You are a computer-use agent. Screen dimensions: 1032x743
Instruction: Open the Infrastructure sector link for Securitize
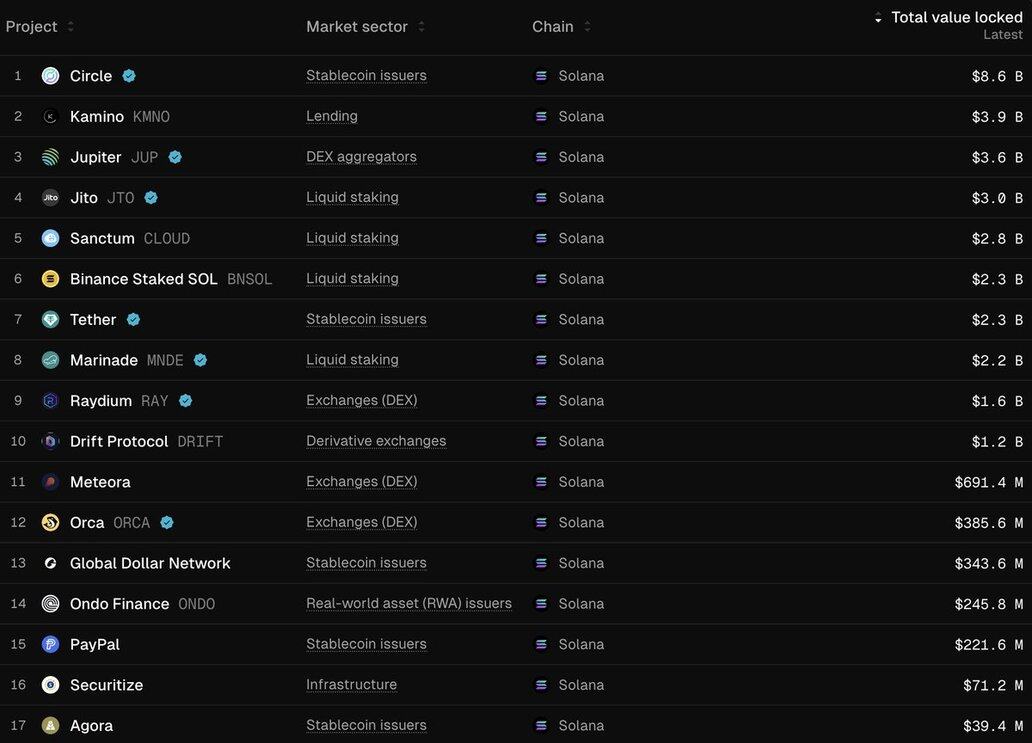pos(351,685)
